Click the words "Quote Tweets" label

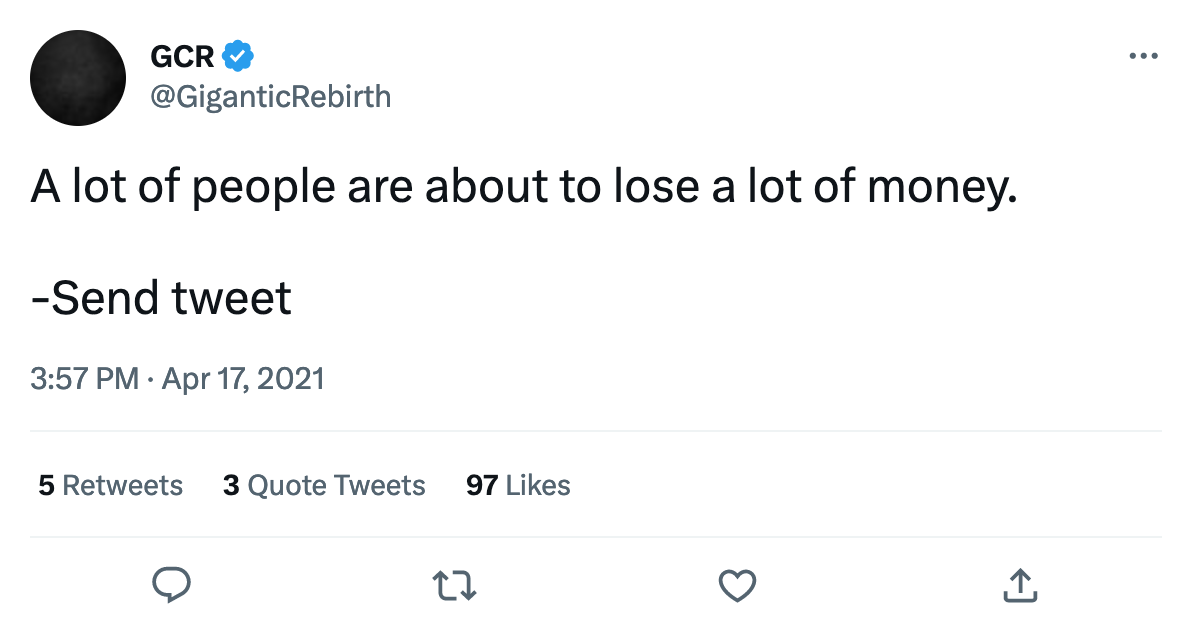coord(336,486)
